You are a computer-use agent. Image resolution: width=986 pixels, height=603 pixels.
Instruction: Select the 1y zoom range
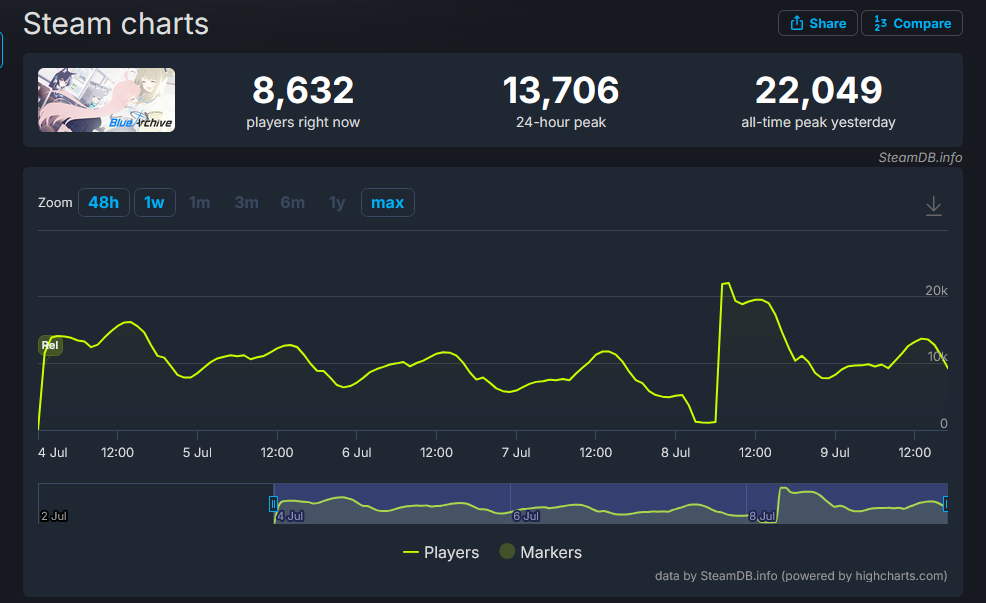337,202
